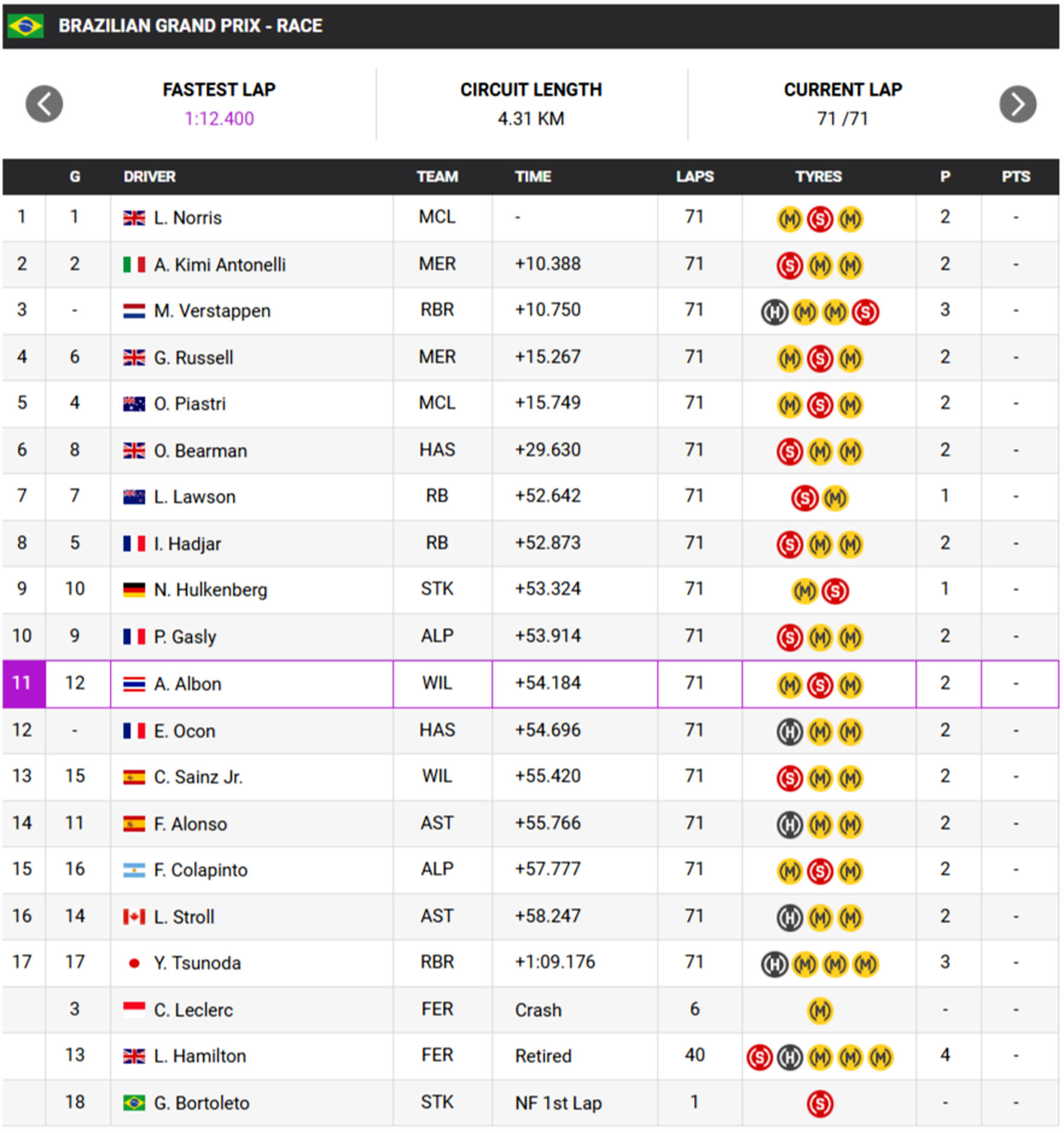1064x1133 pixels.
Task: Click the first soft tyre in Hamilton's row
Action: click(x=760, y=1057)
